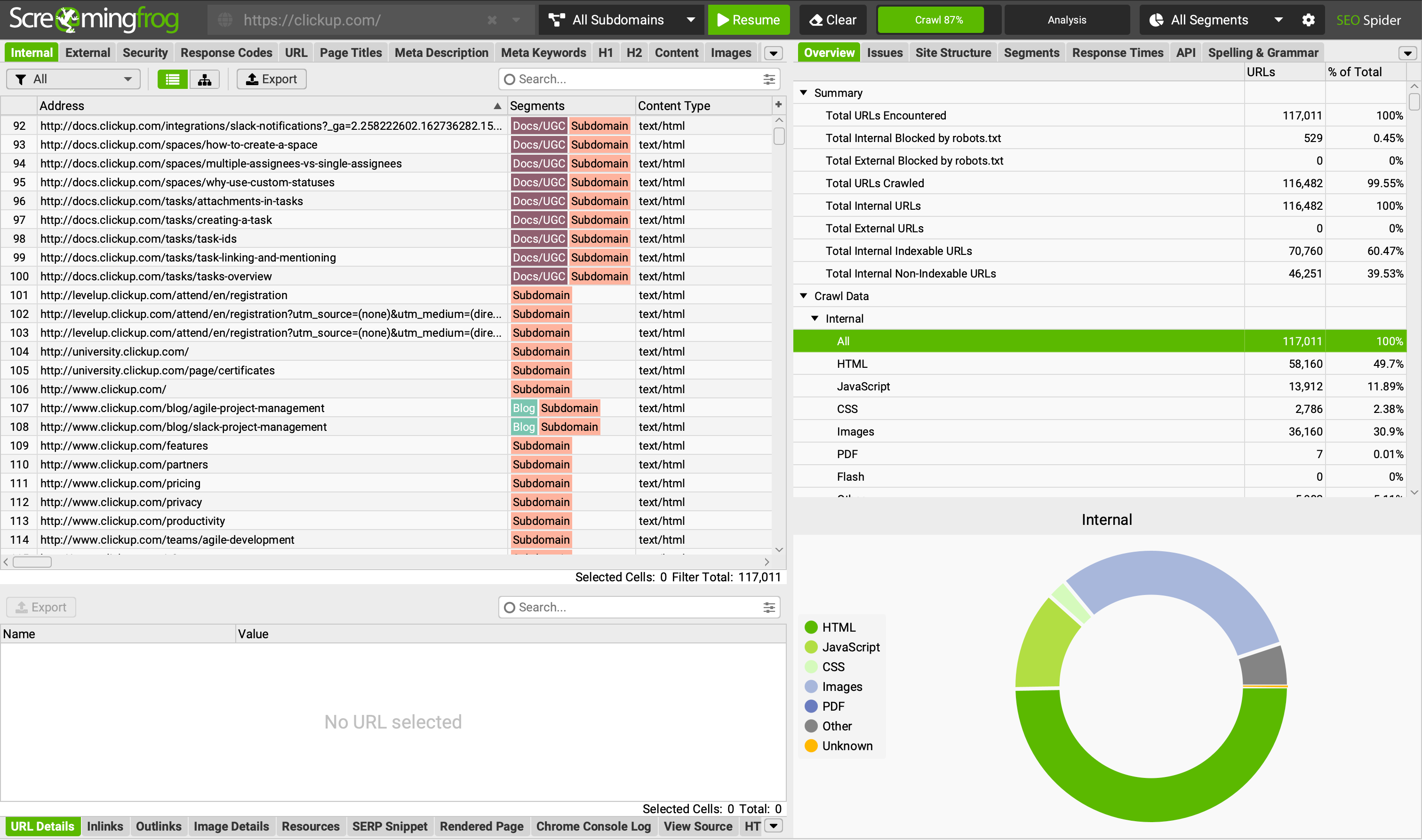Clear URL with the X icon
Screen dimensions: 1422x840
click(x=492, y=20)
